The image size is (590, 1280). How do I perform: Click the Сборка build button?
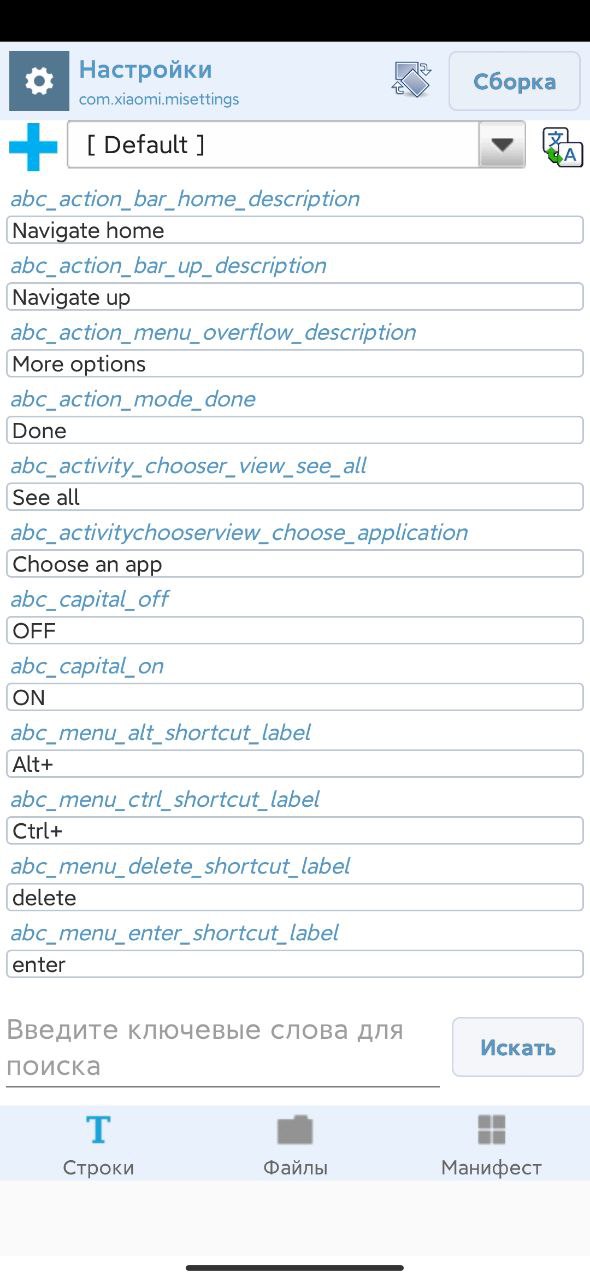(x=514, y=81)
